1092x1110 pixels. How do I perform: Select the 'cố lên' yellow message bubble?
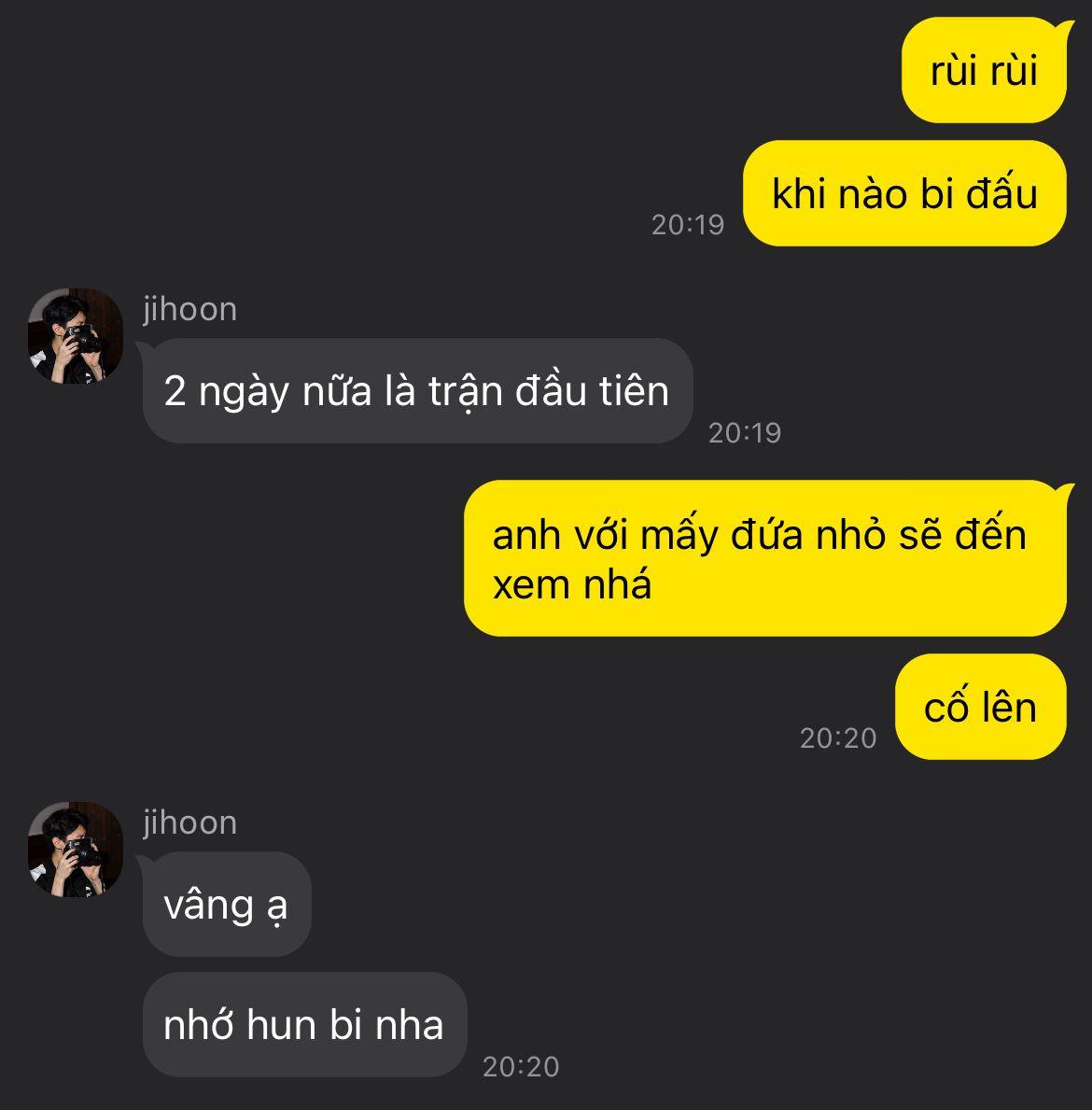tap(980, 707)
